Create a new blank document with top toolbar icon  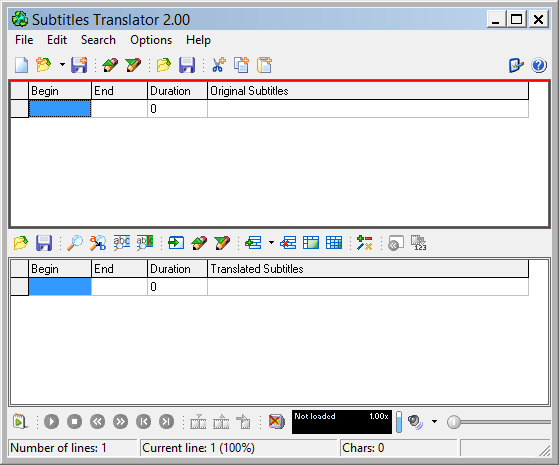21,65
